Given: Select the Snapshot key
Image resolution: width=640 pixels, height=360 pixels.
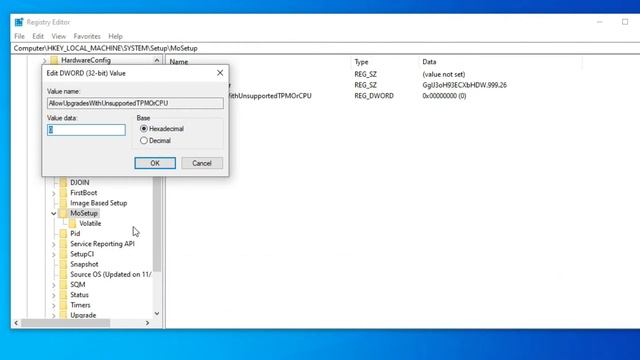Looking at the screenshot, I should [84, 264].
